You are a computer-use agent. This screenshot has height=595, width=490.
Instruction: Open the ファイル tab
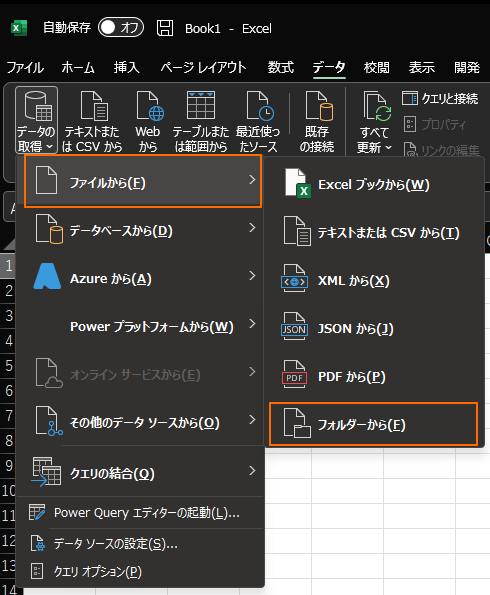coord(25,68)
